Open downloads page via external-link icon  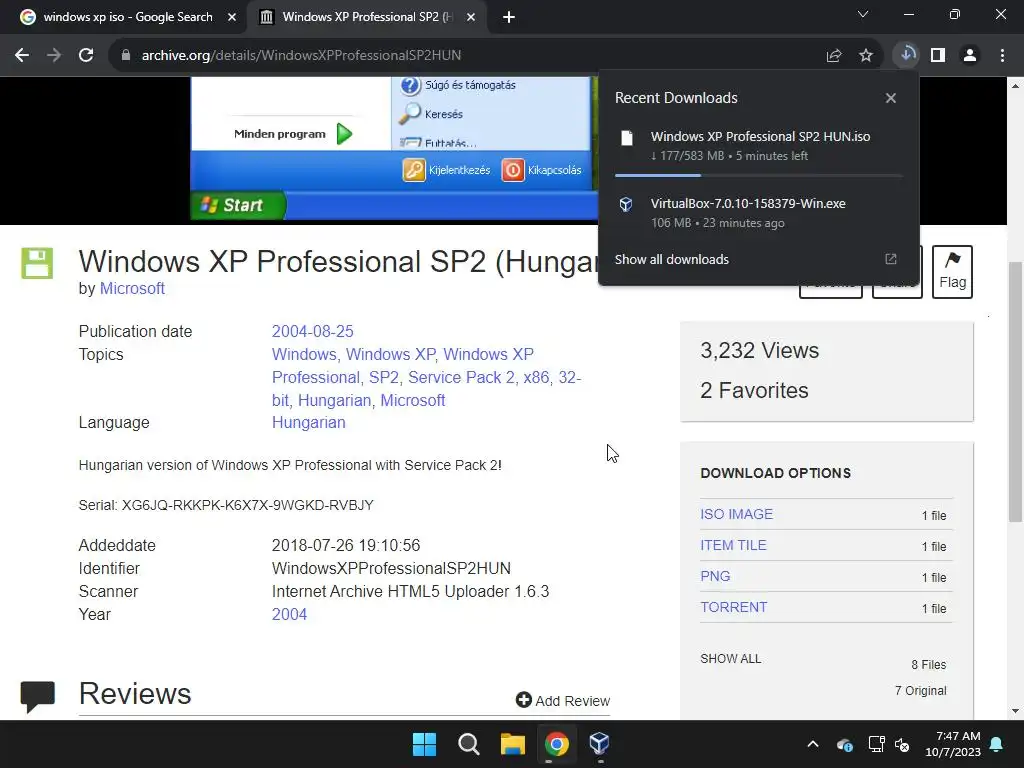click(x=891, y=259)
